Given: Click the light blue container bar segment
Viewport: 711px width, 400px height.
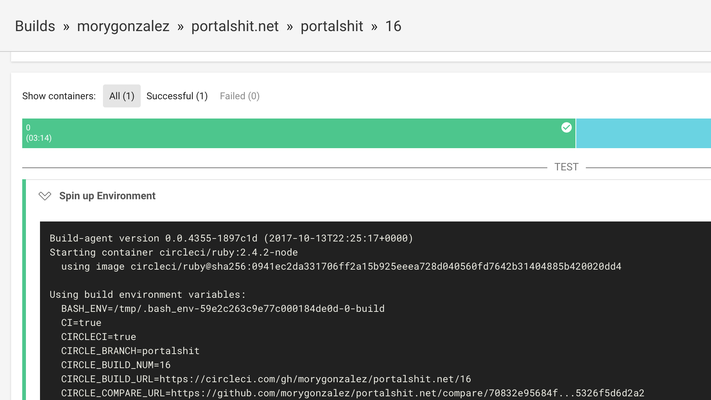Looking at the screenshot, I should tap(643, 133).
